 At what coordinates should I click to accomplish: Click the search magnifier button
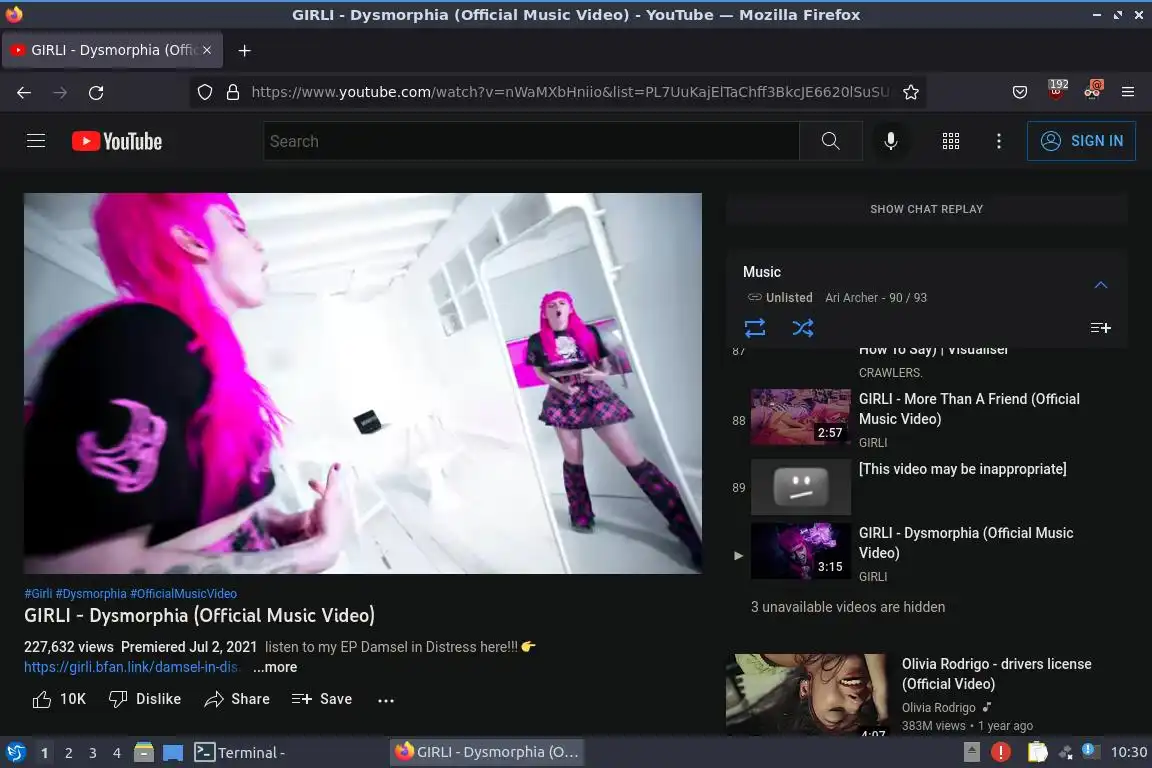[x=830, y=141]
